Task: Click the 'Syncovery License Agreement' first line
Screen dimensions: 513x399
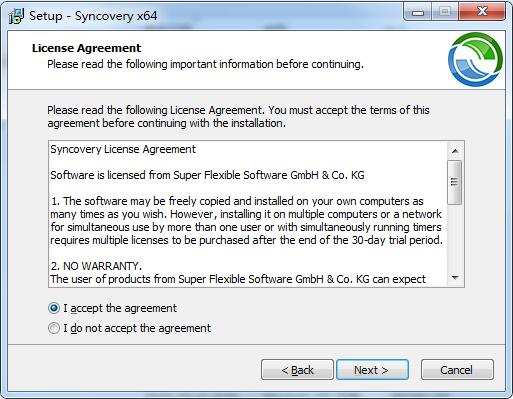Action: 123,149
